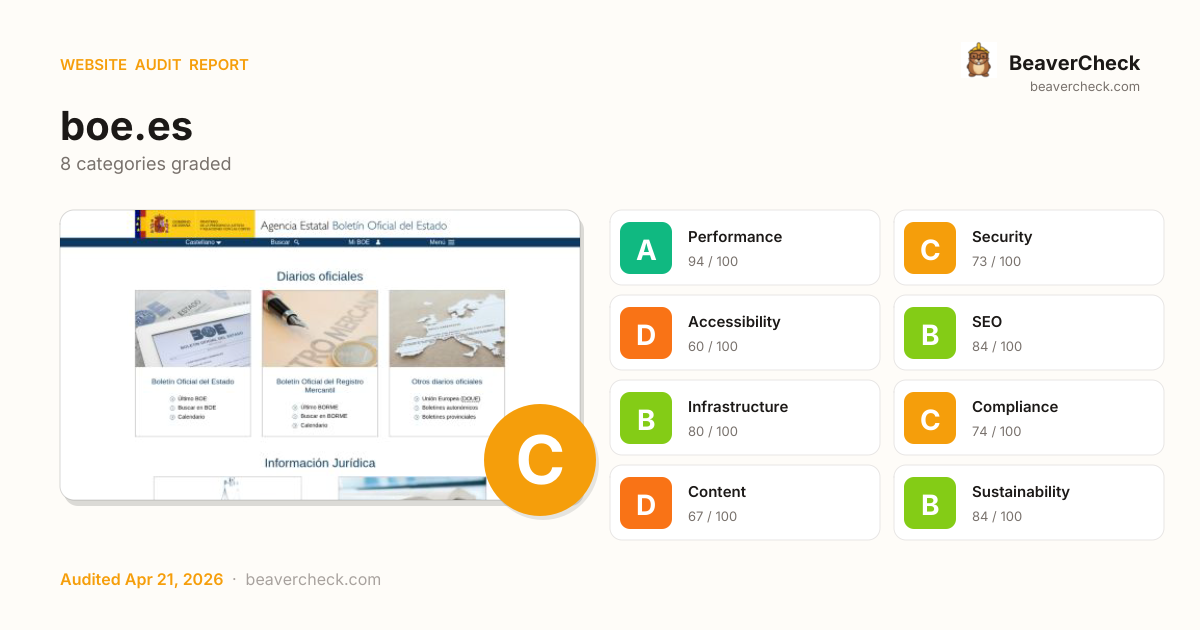Click the Boletín Oficial del Estado thumbnail image
Viewport: 1200px width, 630px height.
tap(193, 329)
